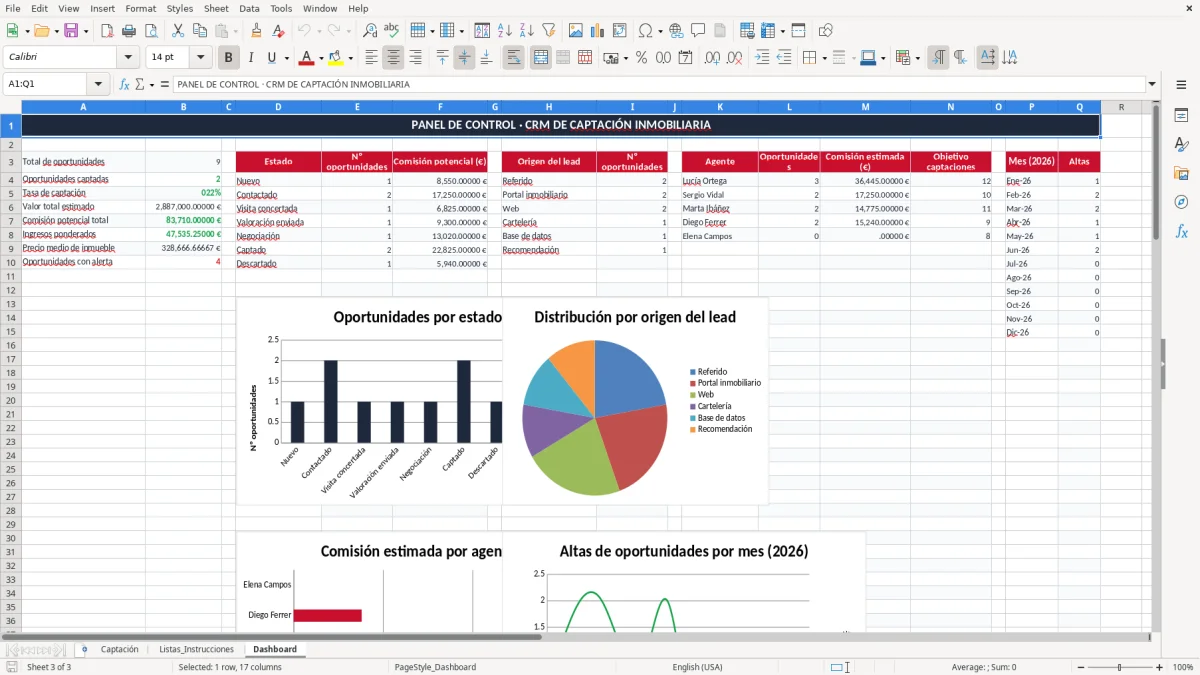This screenshot has height=675, width=1200.
Task: Open the Insert Symbol dropdown arrow
Action: click(658, 31)
